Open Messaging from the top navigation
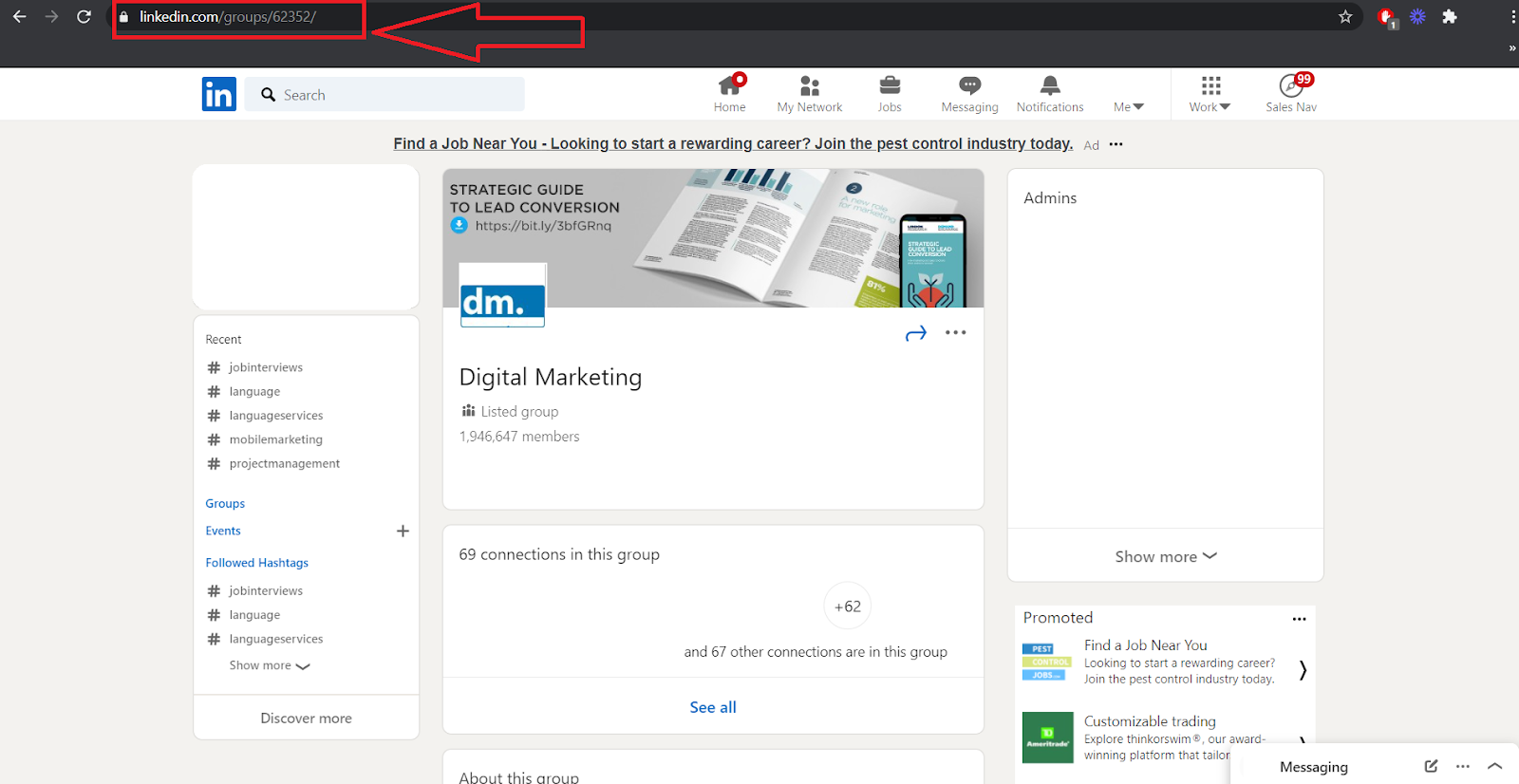 point(969,94)
